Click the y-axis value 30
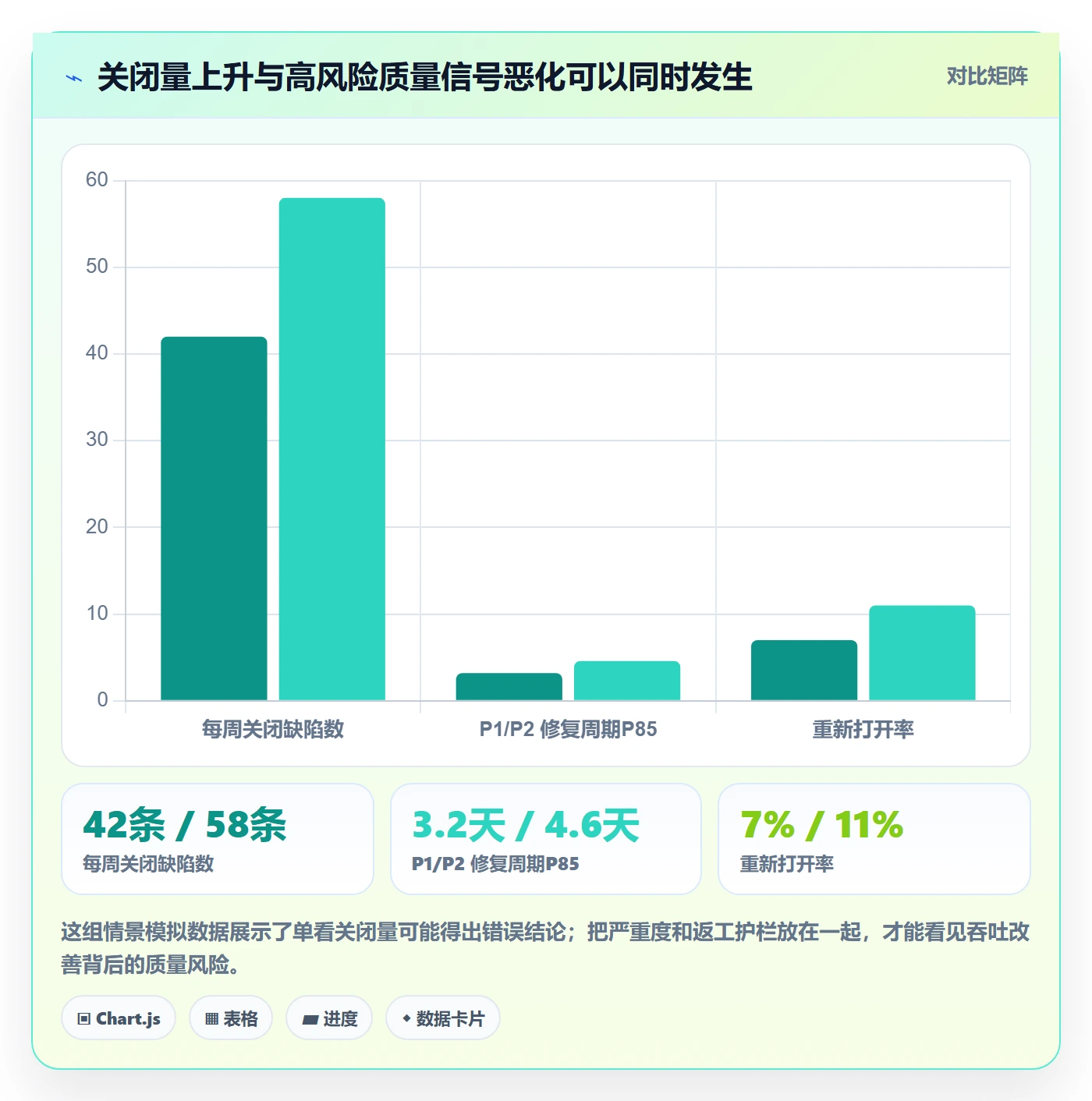Image resolution: width=1092 pixels, height=1101 pixels. pos(97,440)
